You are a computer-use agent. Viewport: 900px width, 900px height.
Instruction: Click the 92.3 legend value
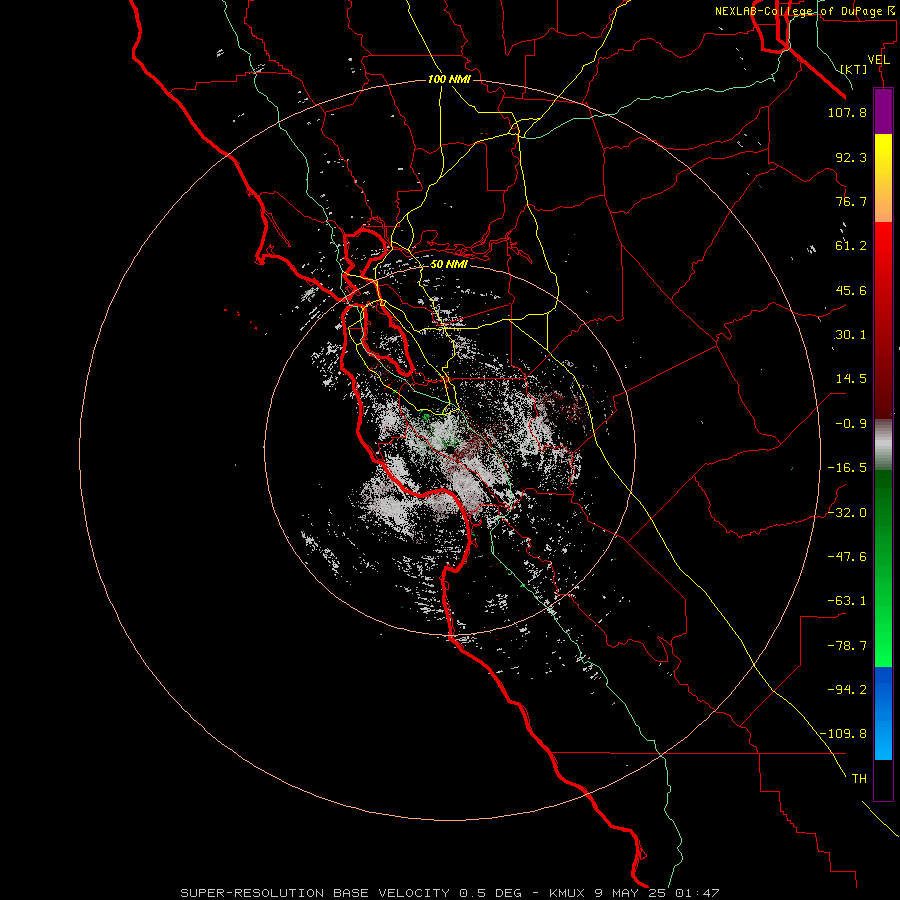851,157
